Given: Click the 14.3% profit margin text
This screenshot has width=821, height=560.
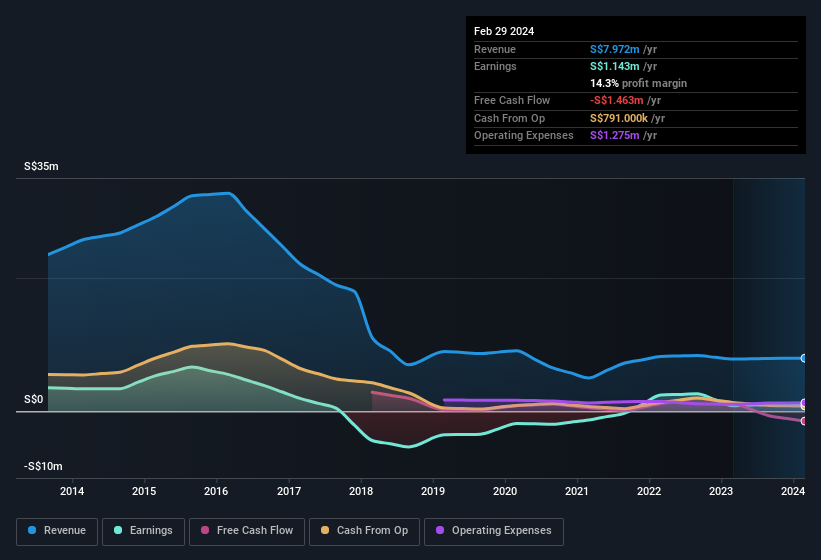Looking at the screenshot, I should [x=638, y=83].
